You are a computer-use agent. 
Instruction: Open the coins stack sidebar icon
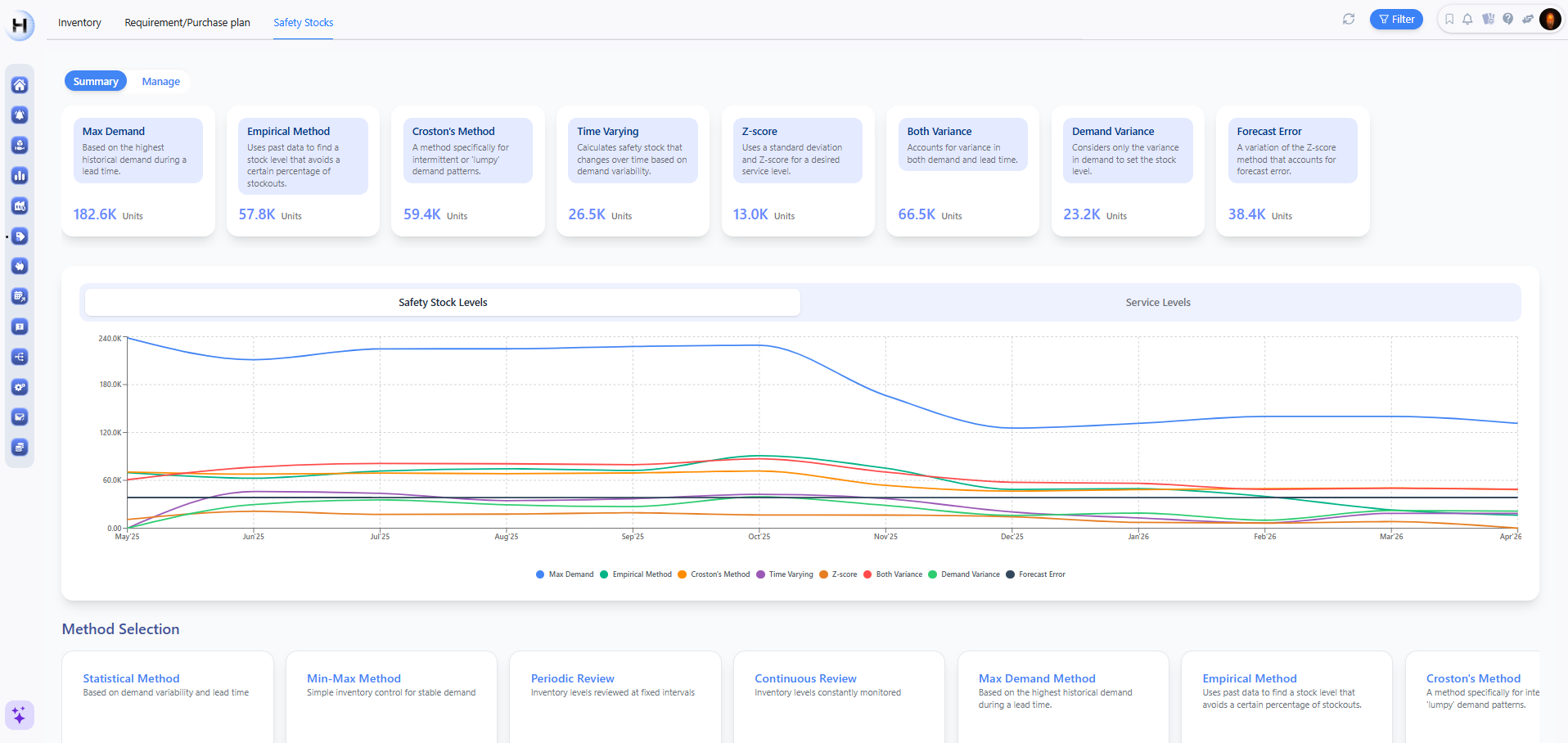pyautogui.click(x=20, y=448)
